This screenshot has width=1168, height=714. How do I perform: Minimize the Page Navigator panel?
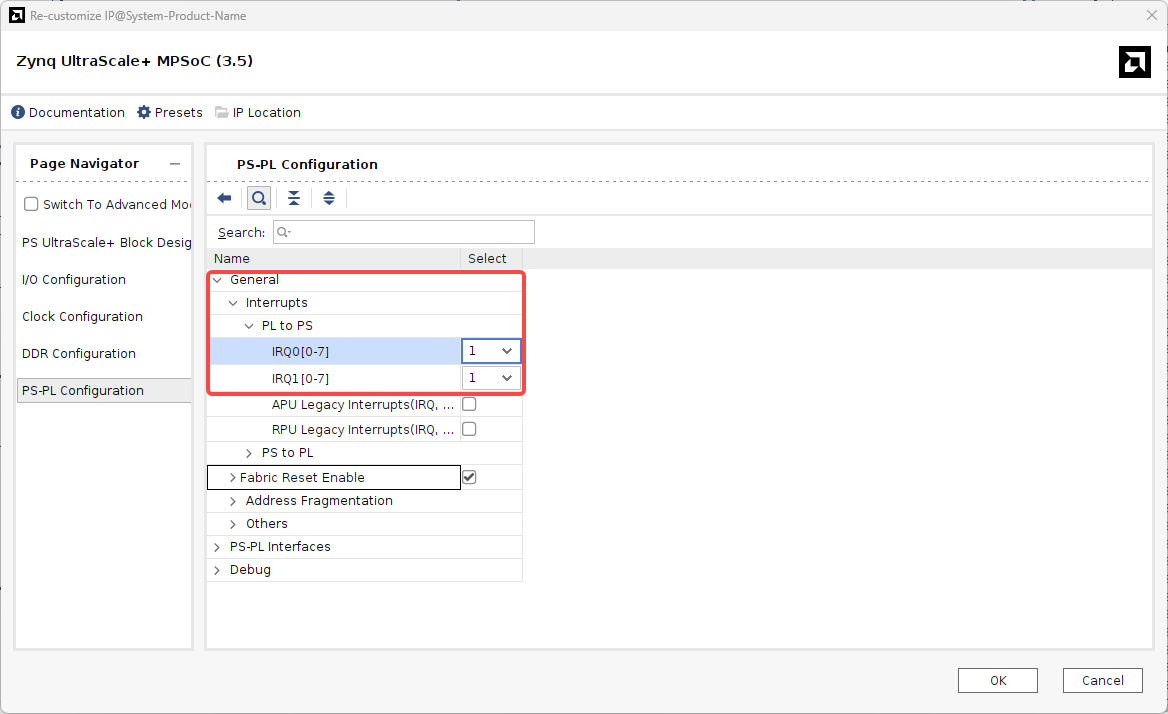point(175,164)
